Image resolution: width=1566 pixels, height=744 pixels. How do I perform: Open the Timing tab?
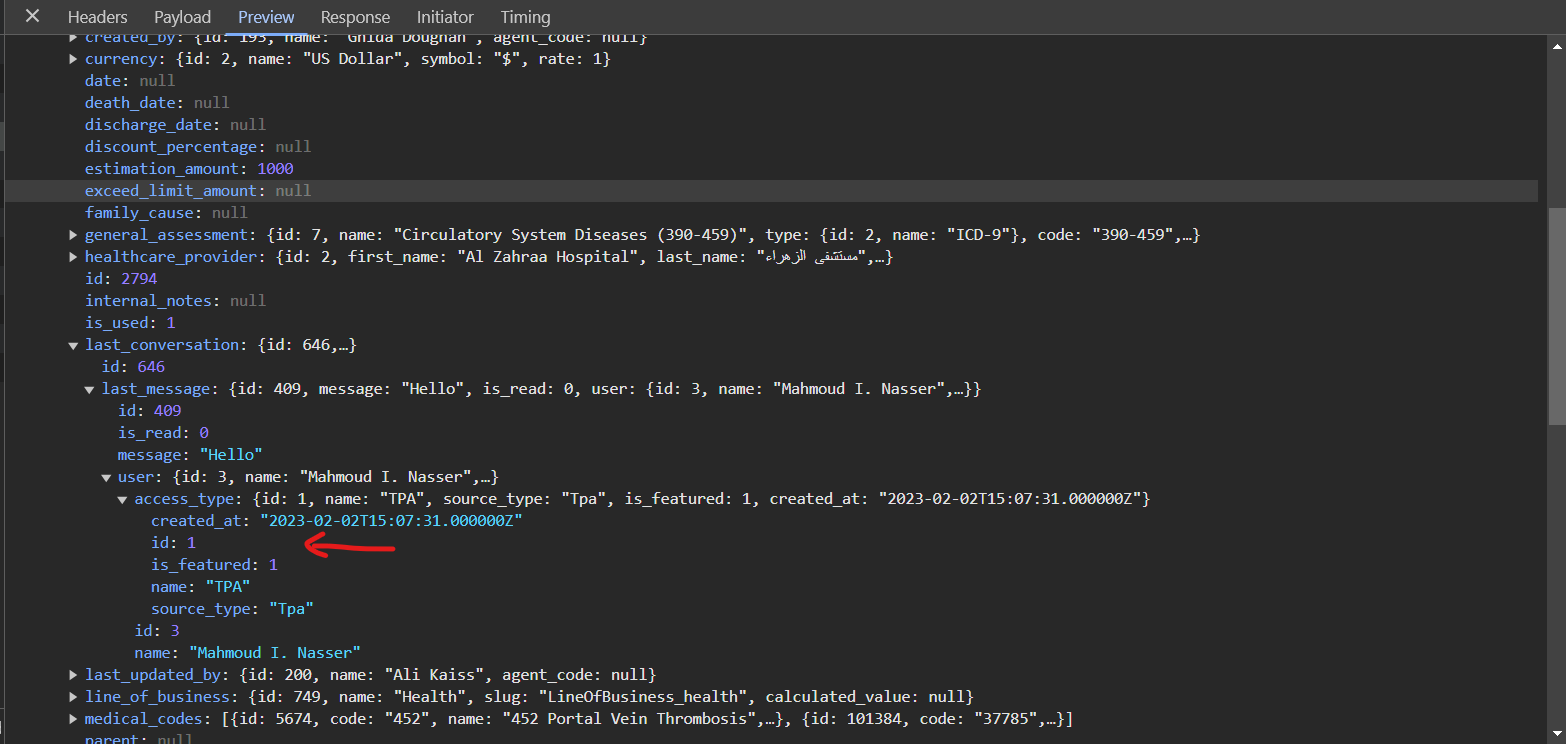(525, 17)
